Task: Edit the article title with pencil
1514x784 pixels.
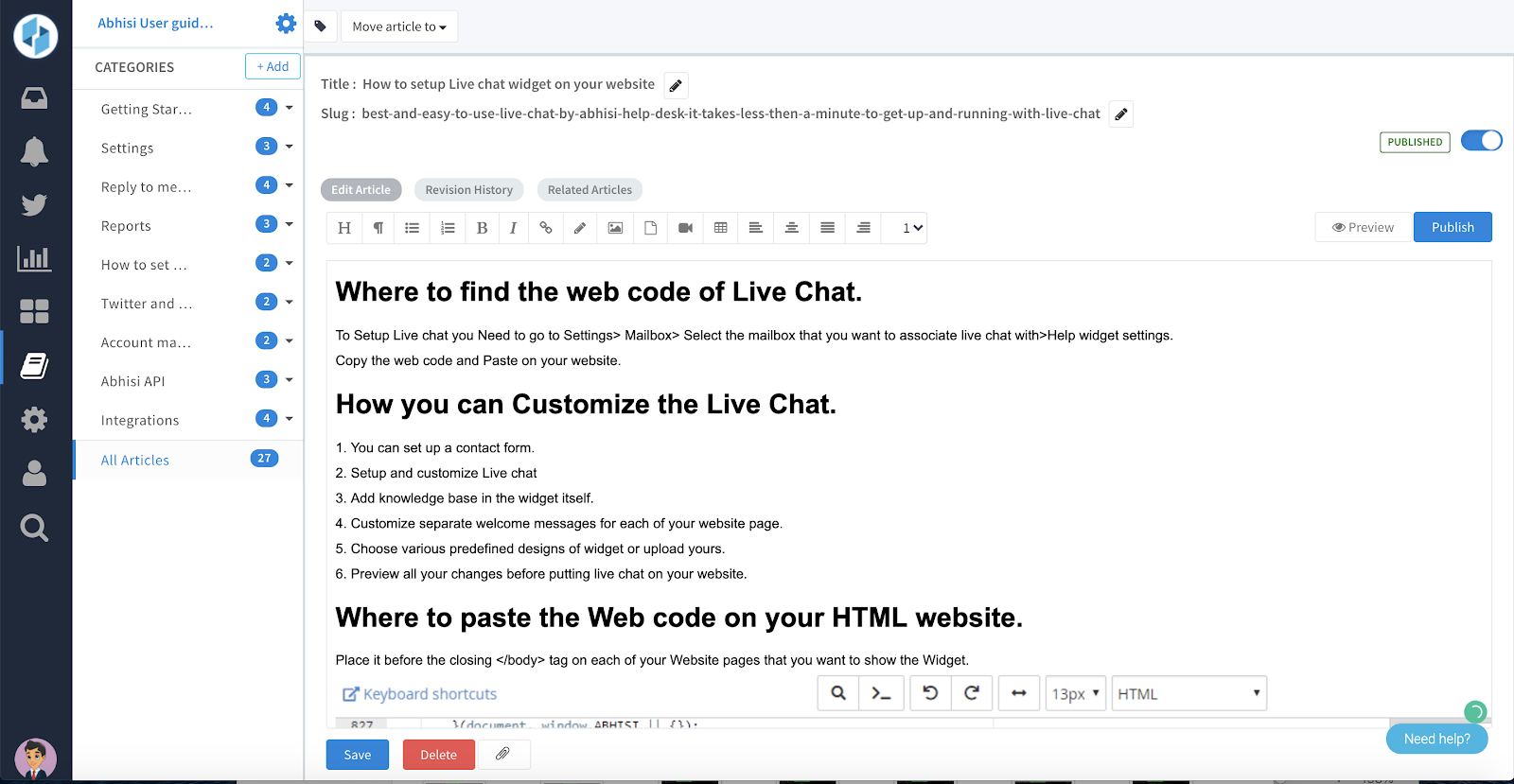Action: (x=676, y=85)
